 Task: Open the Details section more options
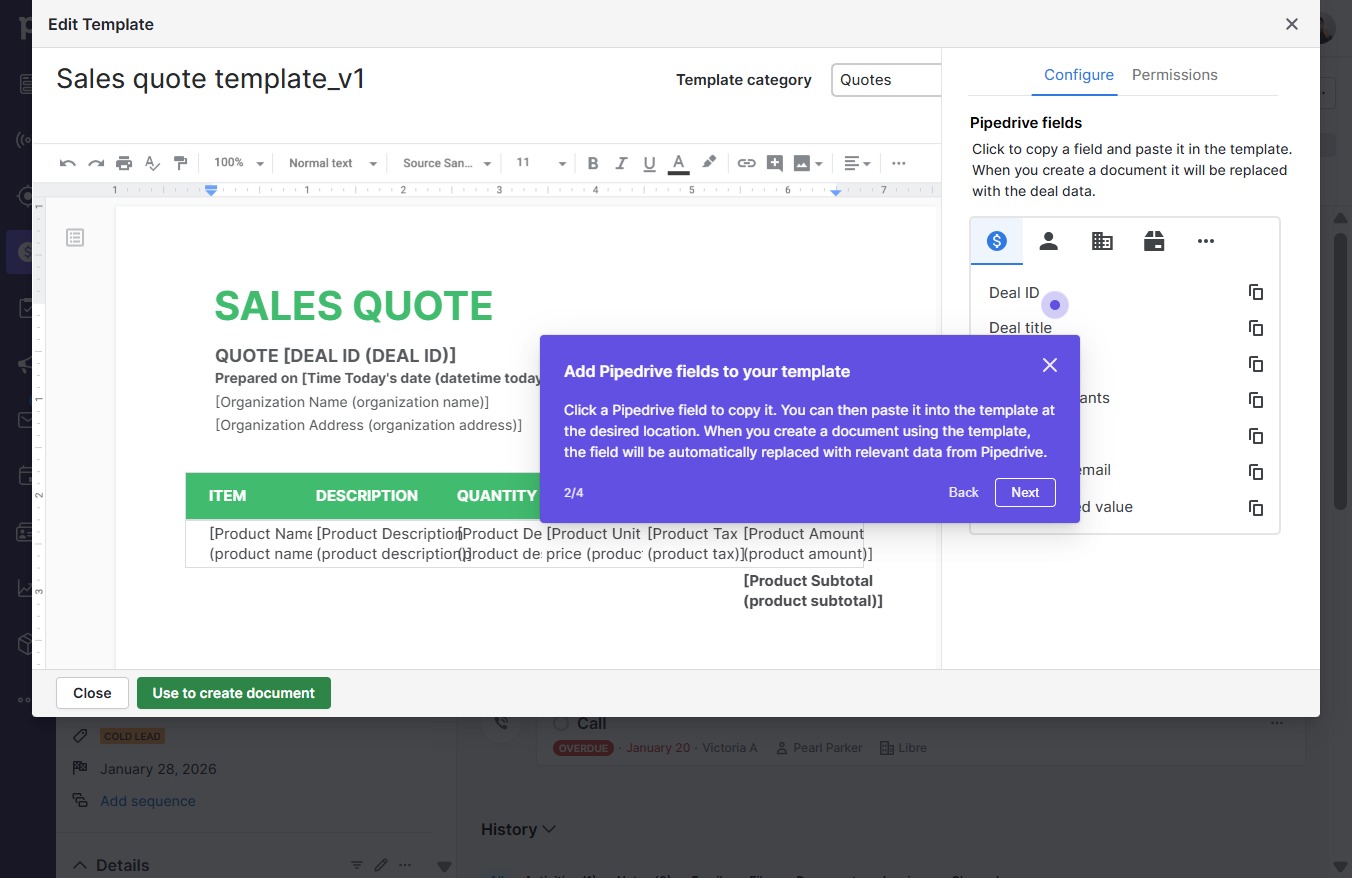pyautogui.click(x=405, y=865)
